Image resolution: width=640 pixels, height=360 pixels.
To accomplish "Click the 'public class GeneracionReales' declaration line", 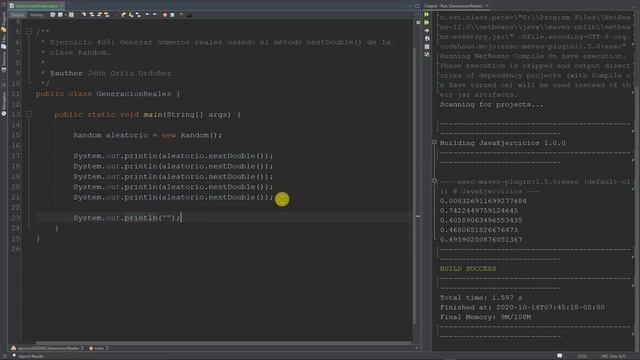I will [x=108, y=94].
